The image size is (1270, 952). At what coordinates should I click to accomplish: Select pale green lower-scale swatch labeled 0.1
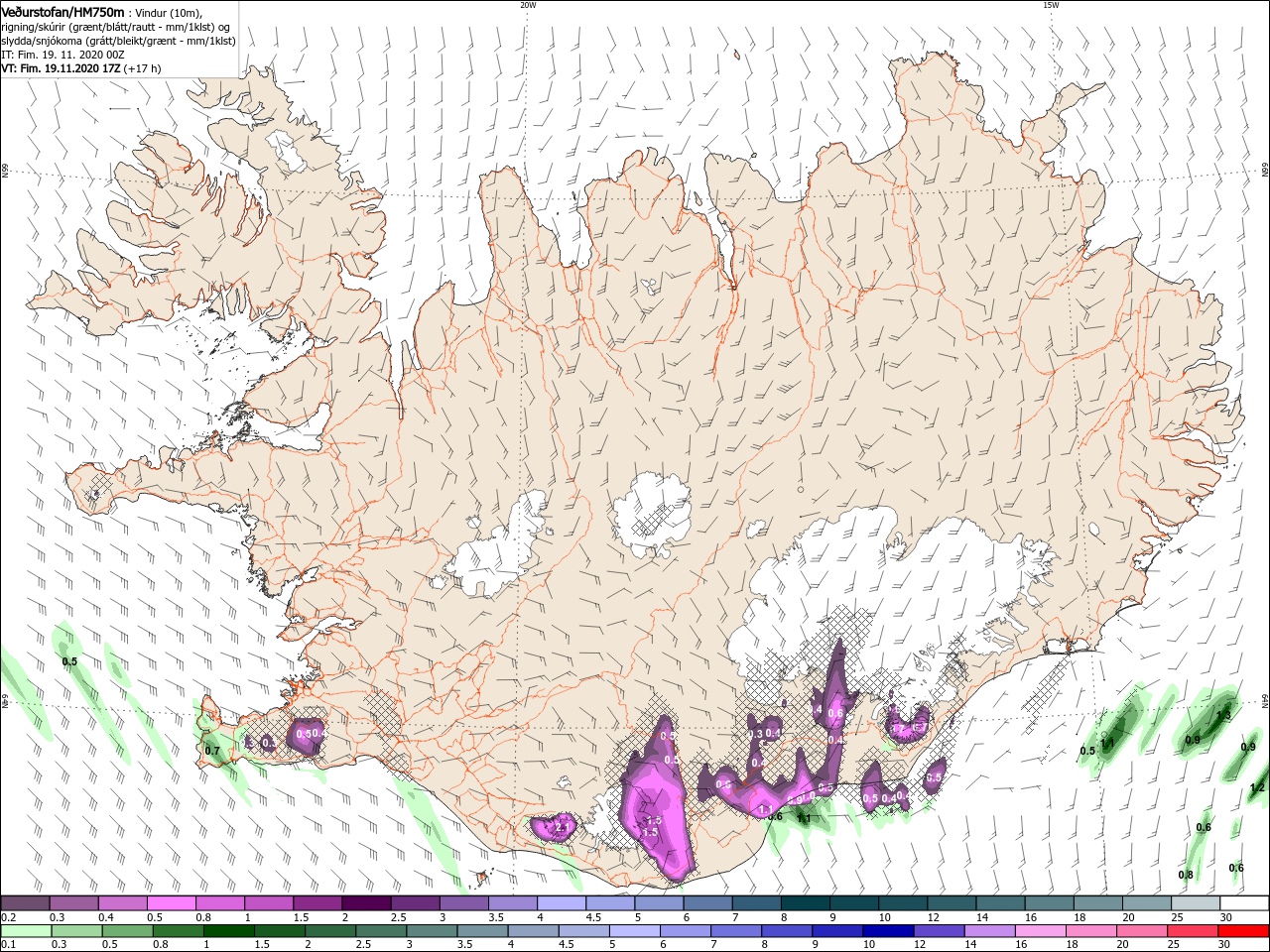click(26, 931)
